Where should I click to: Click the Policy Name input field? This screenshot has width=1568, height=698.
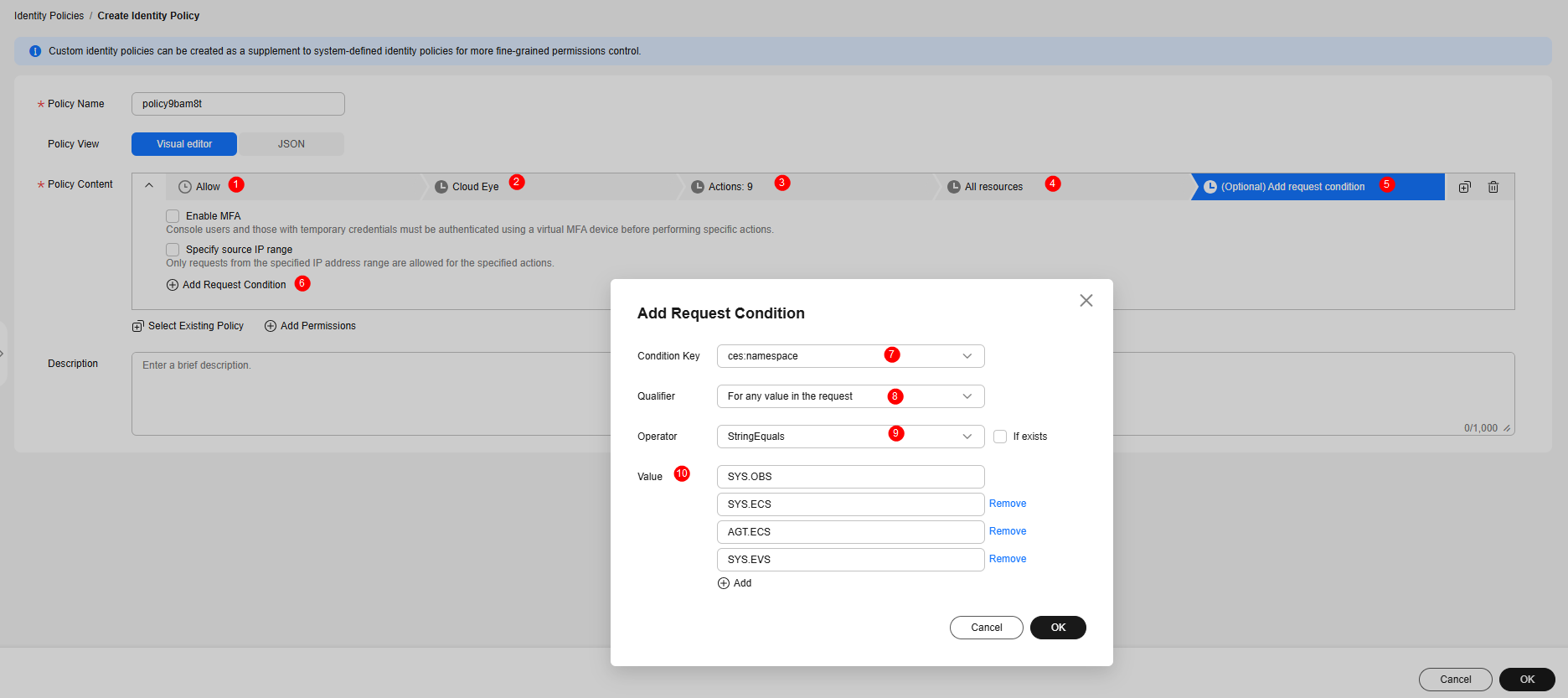coord(238,104)
